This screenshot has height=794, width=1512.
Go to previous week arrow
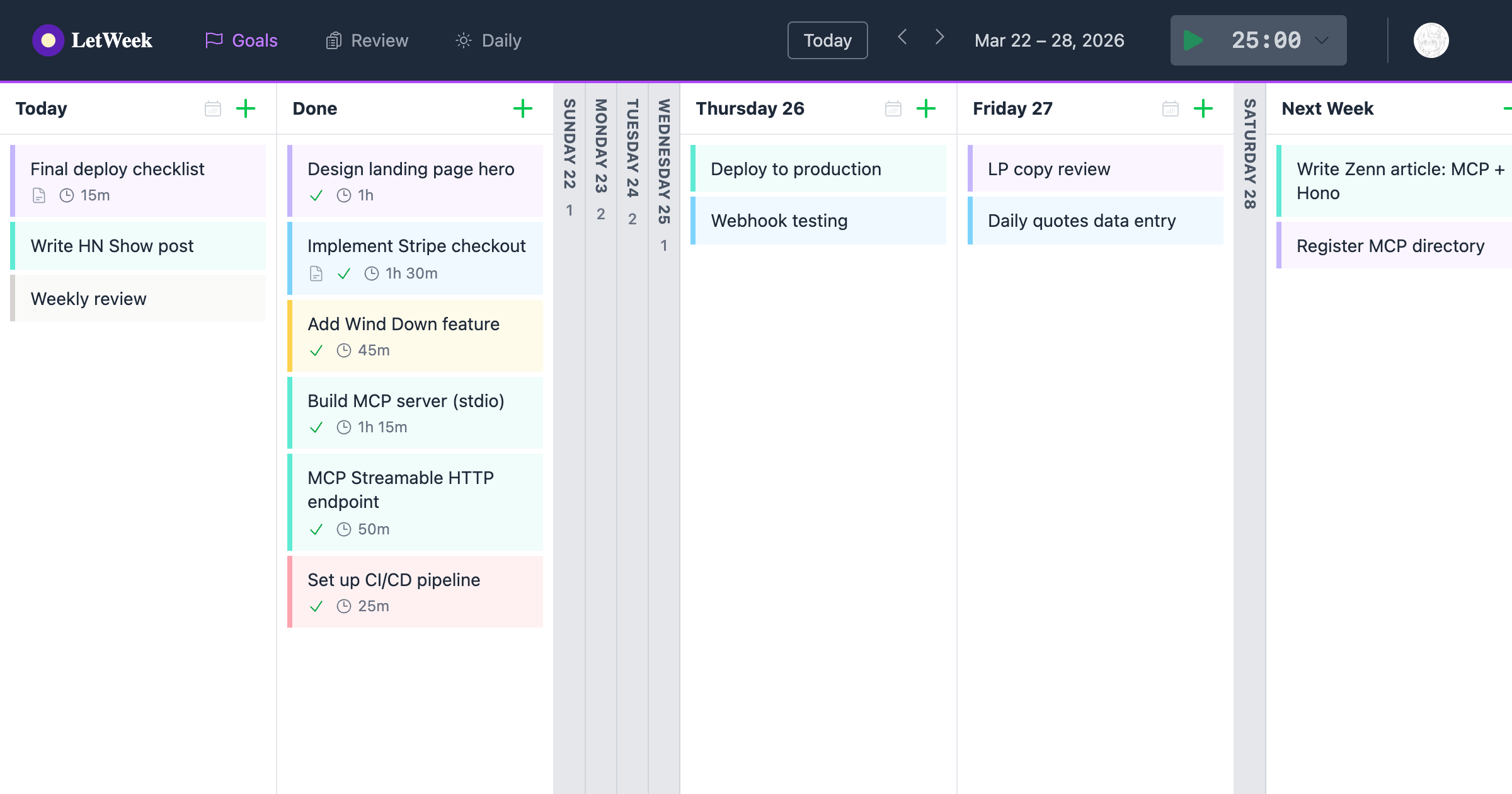click(902, 38)
